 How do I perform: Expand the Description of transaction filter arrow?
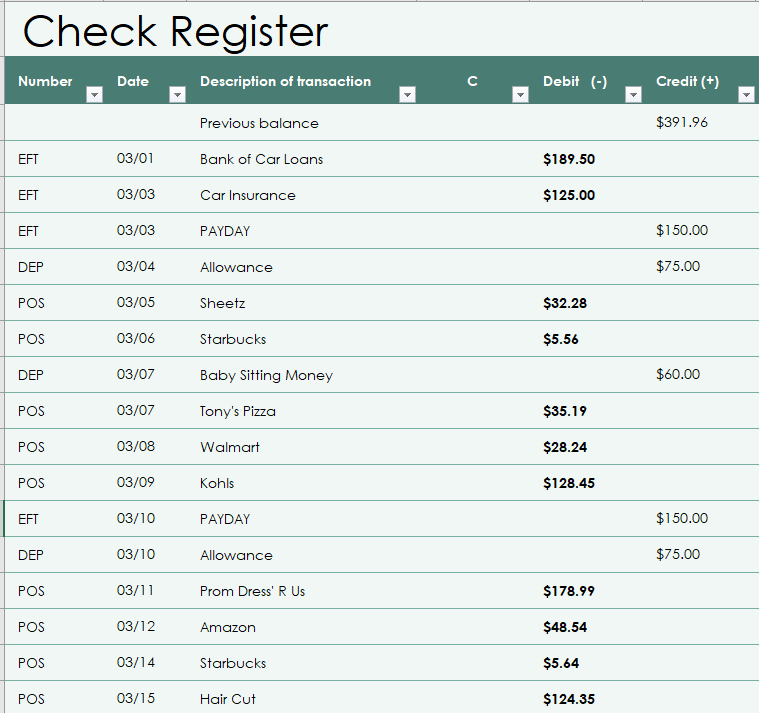point(408,94)
